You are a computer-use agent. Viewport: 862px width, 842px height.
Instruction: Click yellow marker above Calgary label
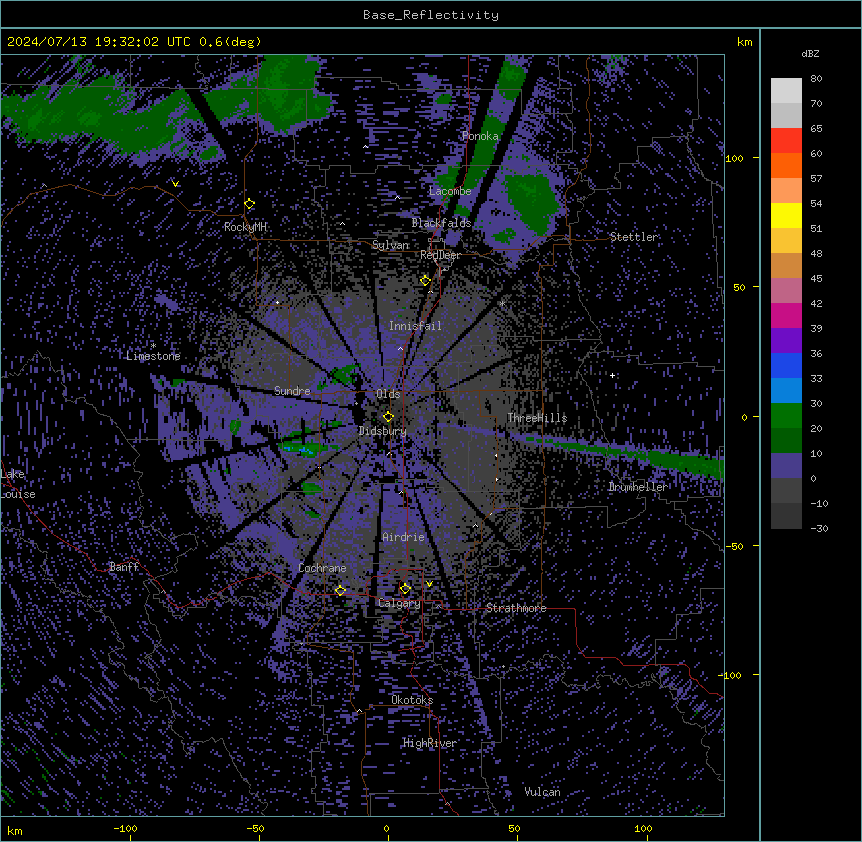pos(405,589)
